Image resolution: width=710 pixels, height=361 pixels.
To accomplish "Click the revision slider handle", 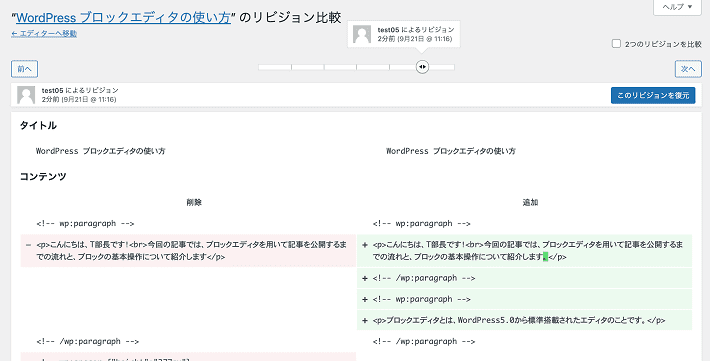I will [422, 67].
